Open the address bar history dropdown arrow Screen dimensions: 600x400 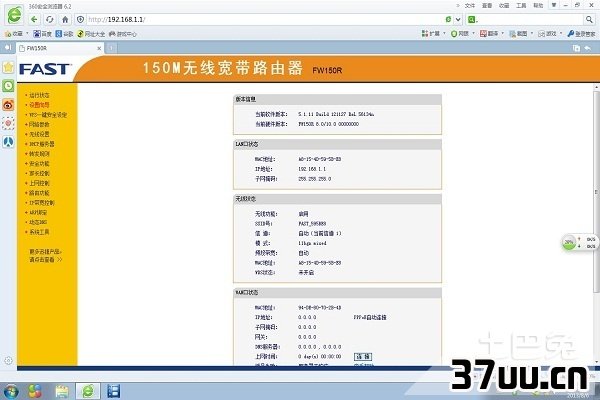(x=458, y=19)
